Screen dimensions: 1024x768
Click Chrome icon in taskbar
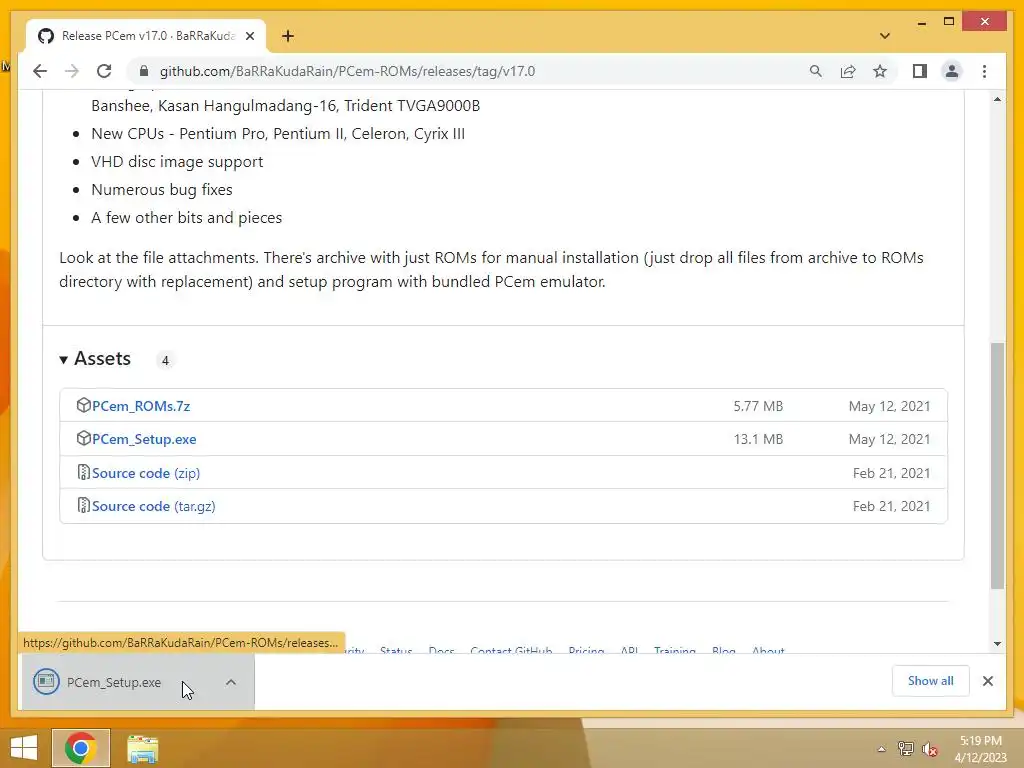coord(81,748)
